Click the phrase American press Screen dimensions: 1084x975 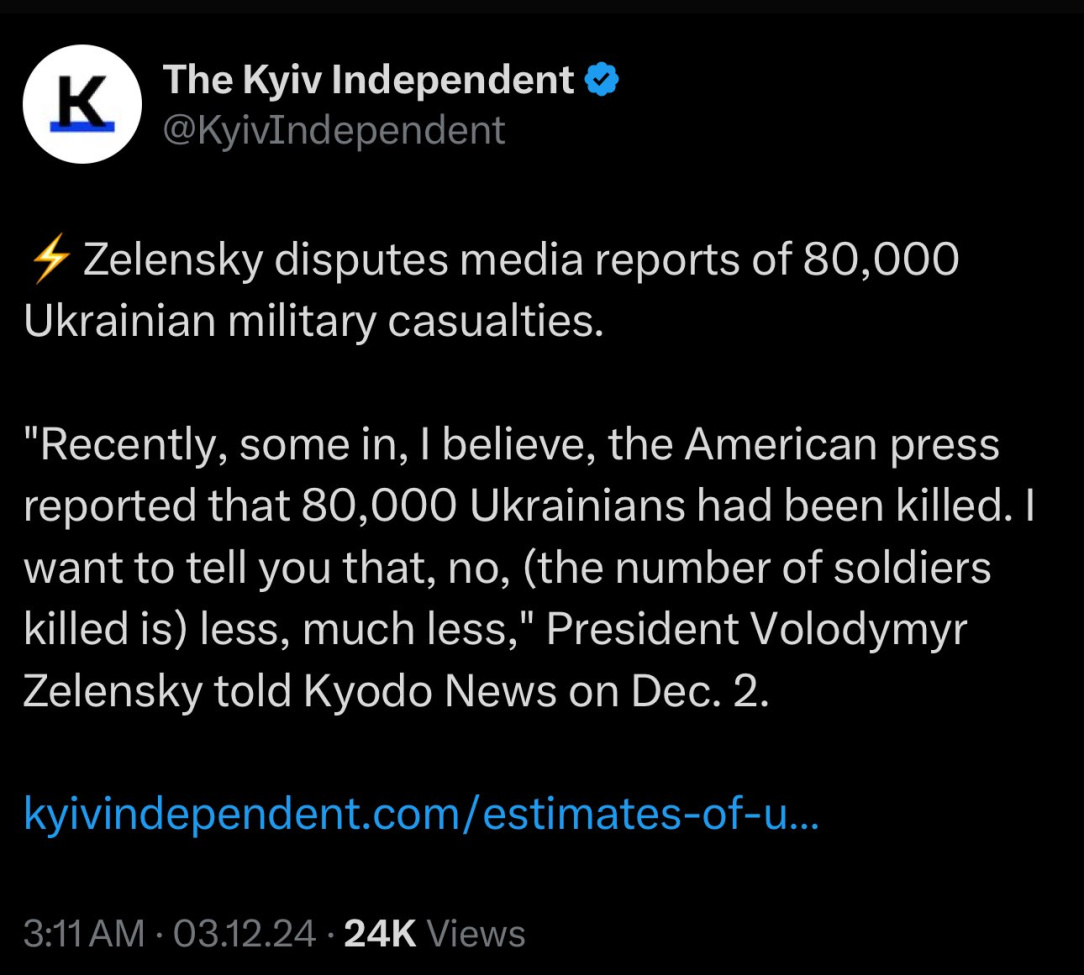[841, 445]
